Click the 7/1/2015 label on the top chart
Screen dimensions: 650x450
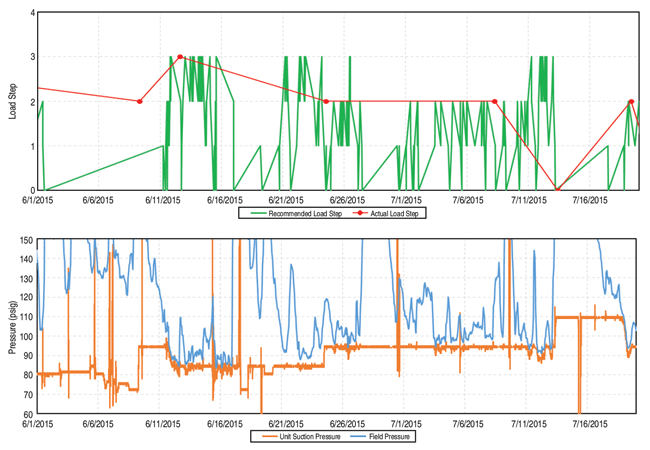[x=405, y=200]
